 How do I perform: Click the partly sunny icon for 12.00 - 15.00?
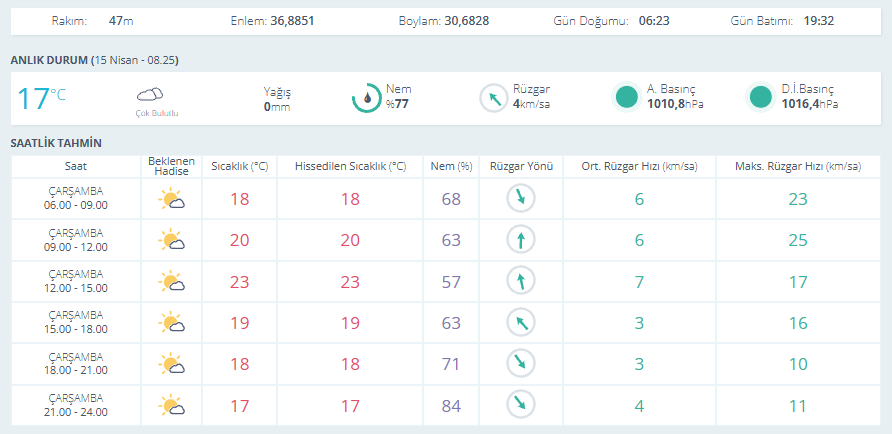(172, 282)
